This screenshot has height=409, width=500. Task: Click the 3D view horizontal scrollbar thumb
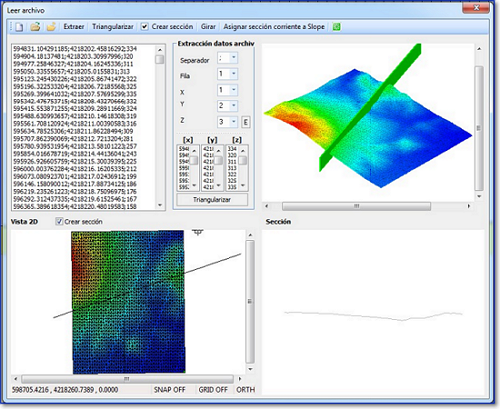(356, 206)
